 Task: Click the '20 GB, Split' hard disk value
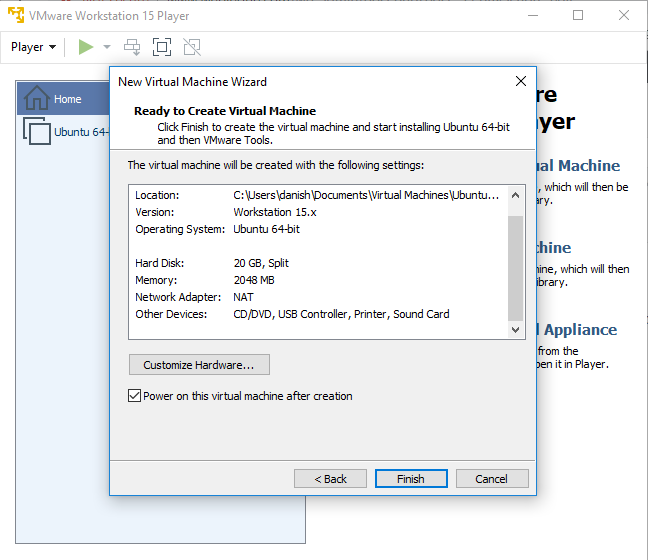coord(261,263)
